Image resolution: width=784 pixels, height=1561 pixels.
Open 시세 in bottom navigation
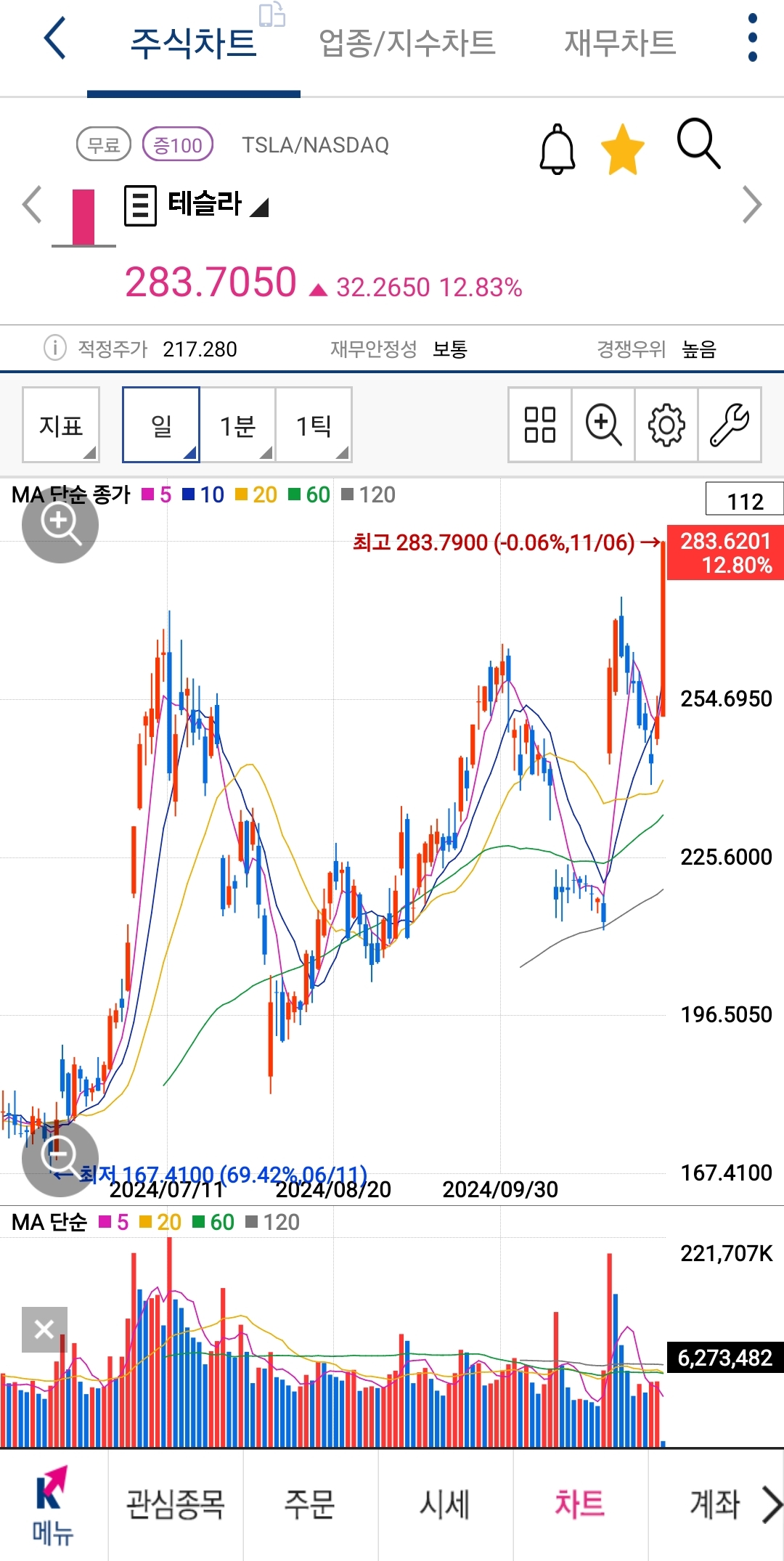(x=445, y=1504)
